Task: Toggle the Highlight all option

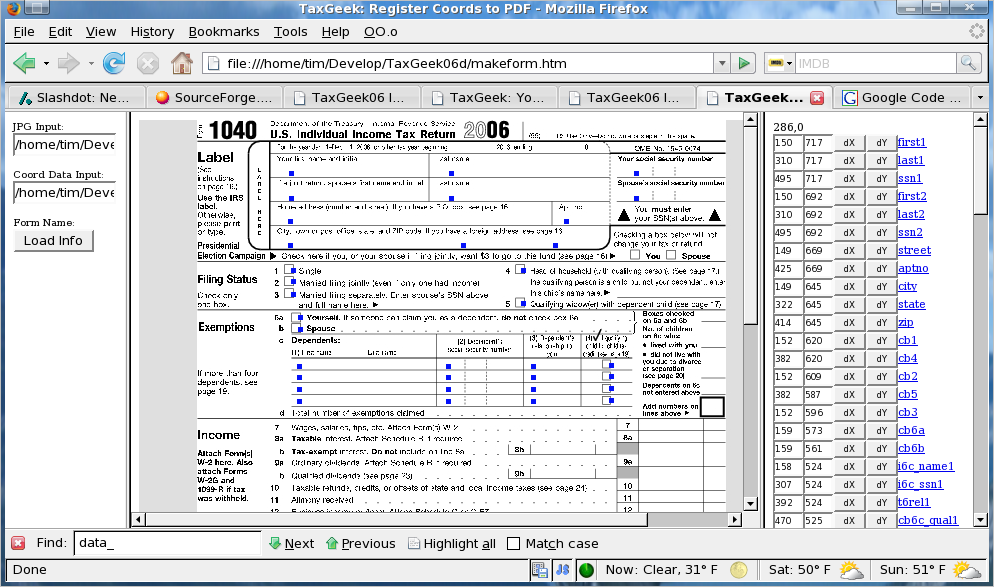Action: 451,543
